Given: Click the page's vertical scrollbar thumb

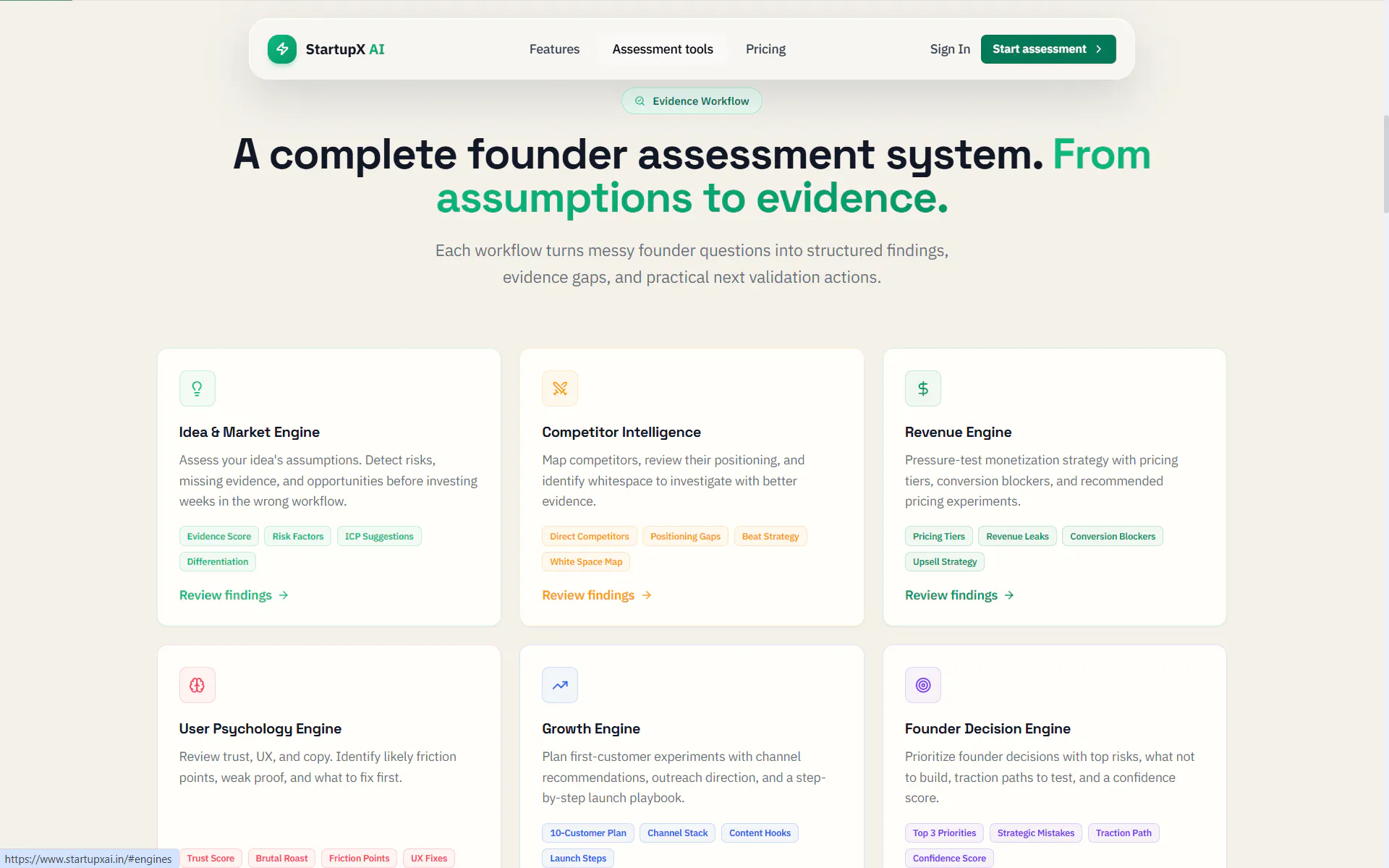Looking at the screenshot, I should tap(1385, 163).
